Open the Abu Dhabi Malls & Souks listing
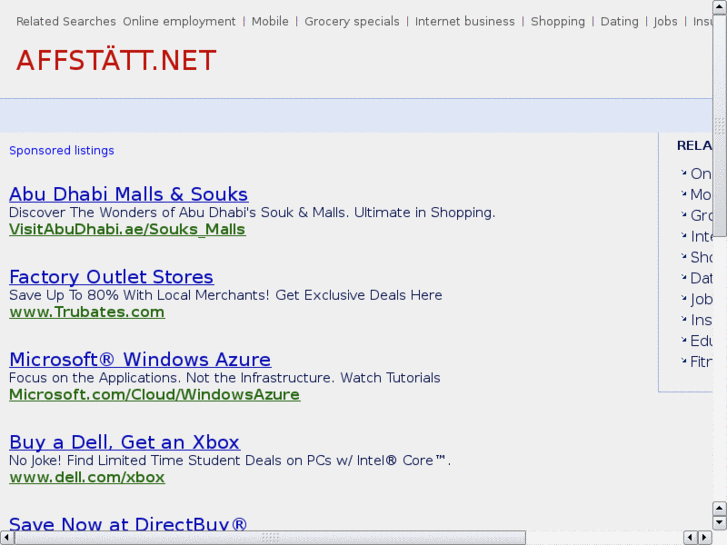Viewport: 727px width, 545px height. pos(128,194)
